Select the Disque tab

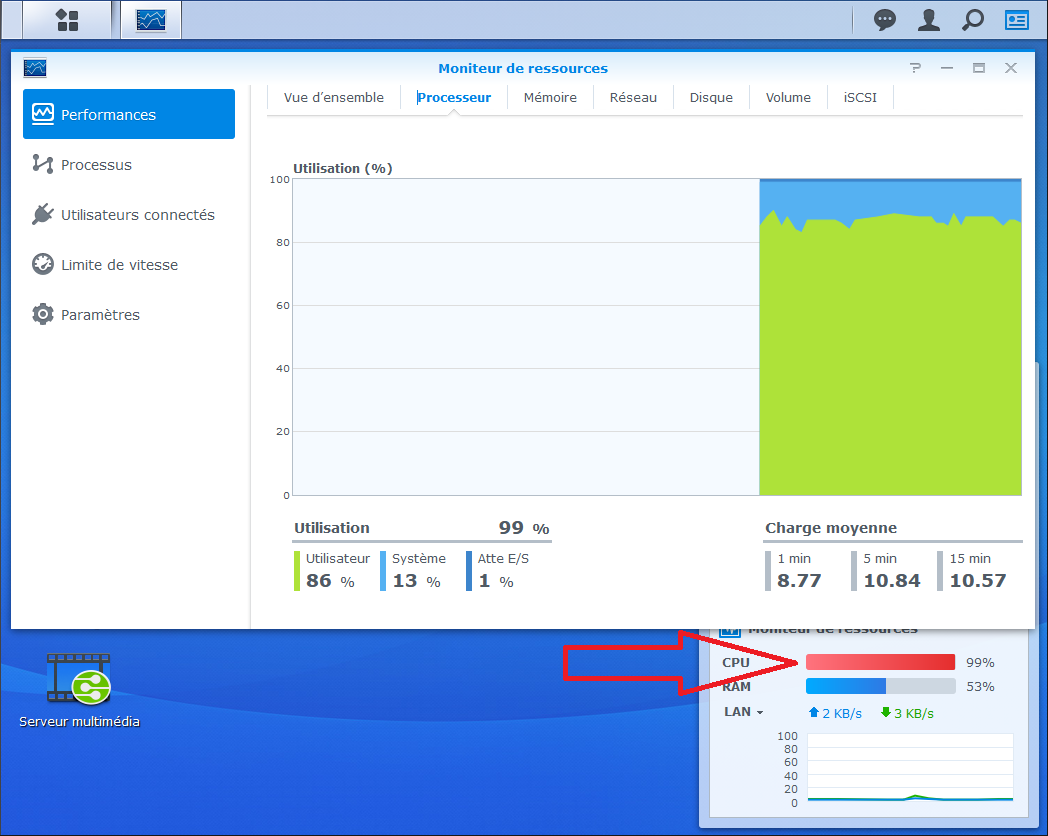pyautogui.click(x=711, y=97)
